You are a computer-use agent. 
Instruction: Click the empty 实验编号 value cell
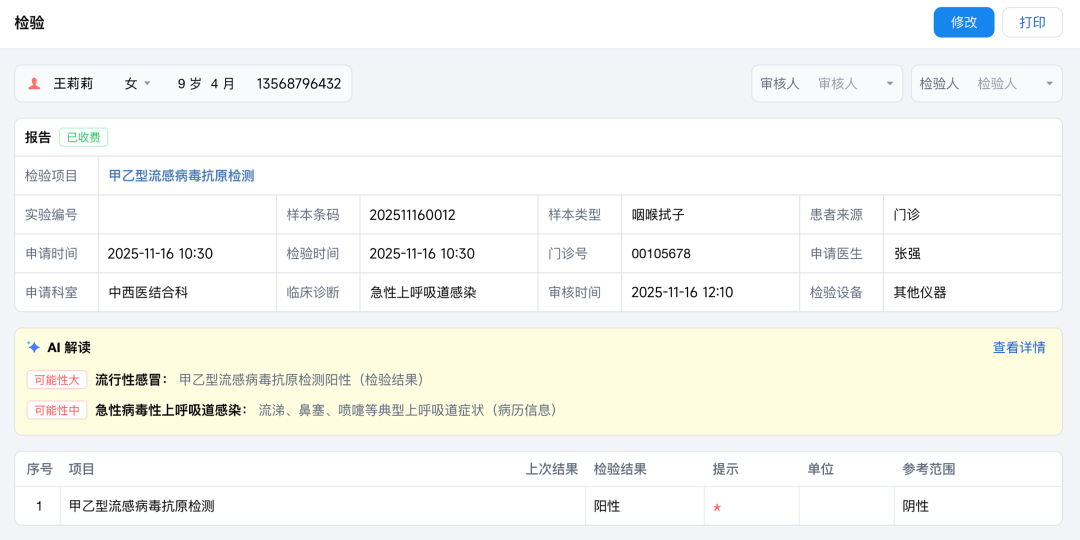(x=186, y=215)
